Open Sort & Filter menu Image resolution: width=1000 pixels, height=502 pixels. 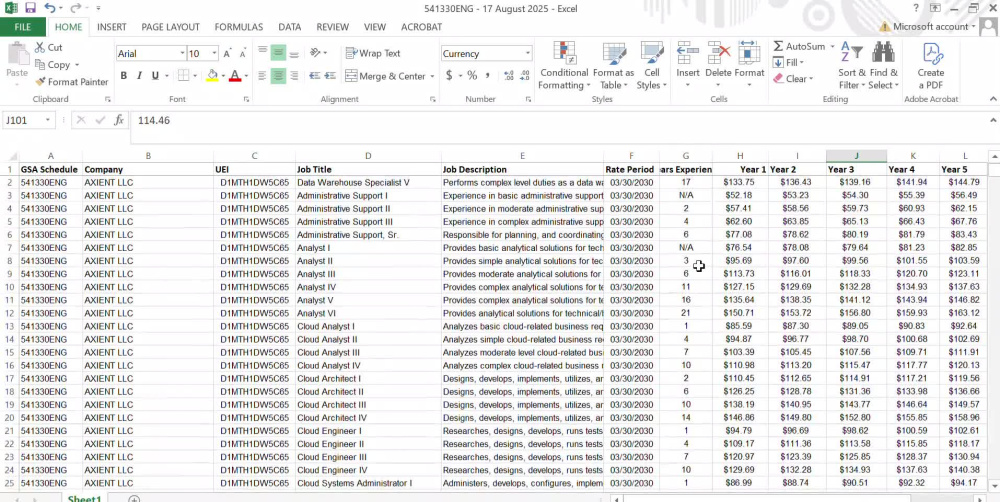pos(851,66)
